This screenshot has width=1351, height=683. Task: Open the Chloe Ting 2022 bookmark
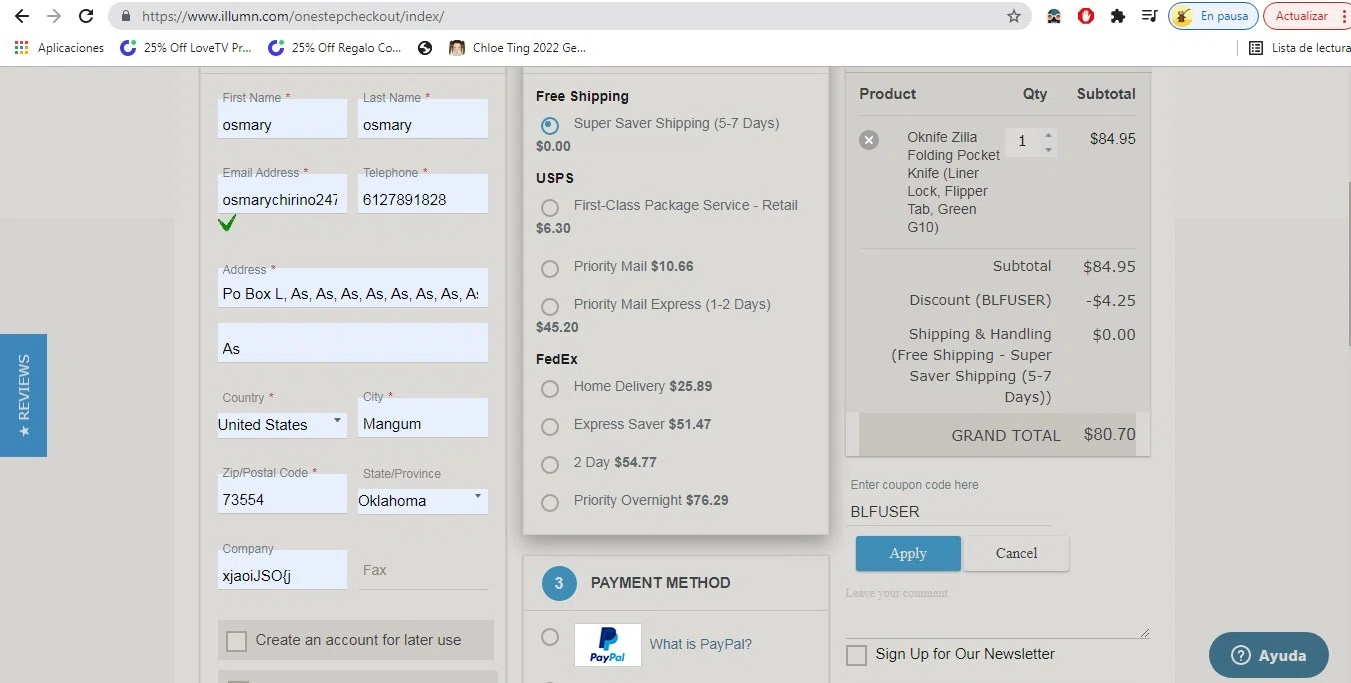518,47
